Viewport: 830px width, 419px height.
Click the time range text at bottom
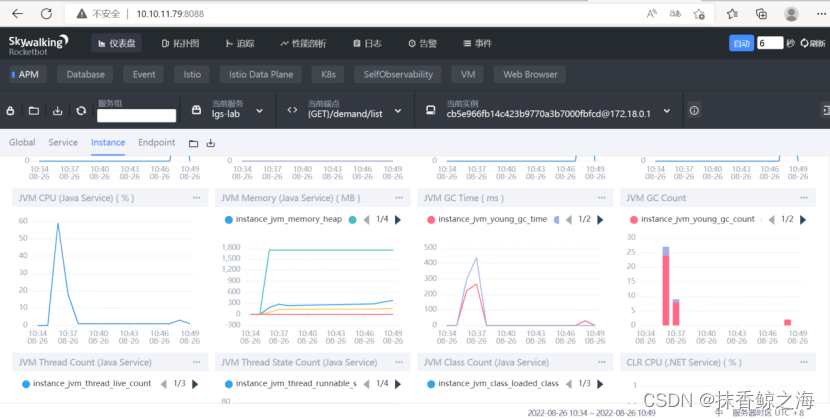click(x=591, y=413)
